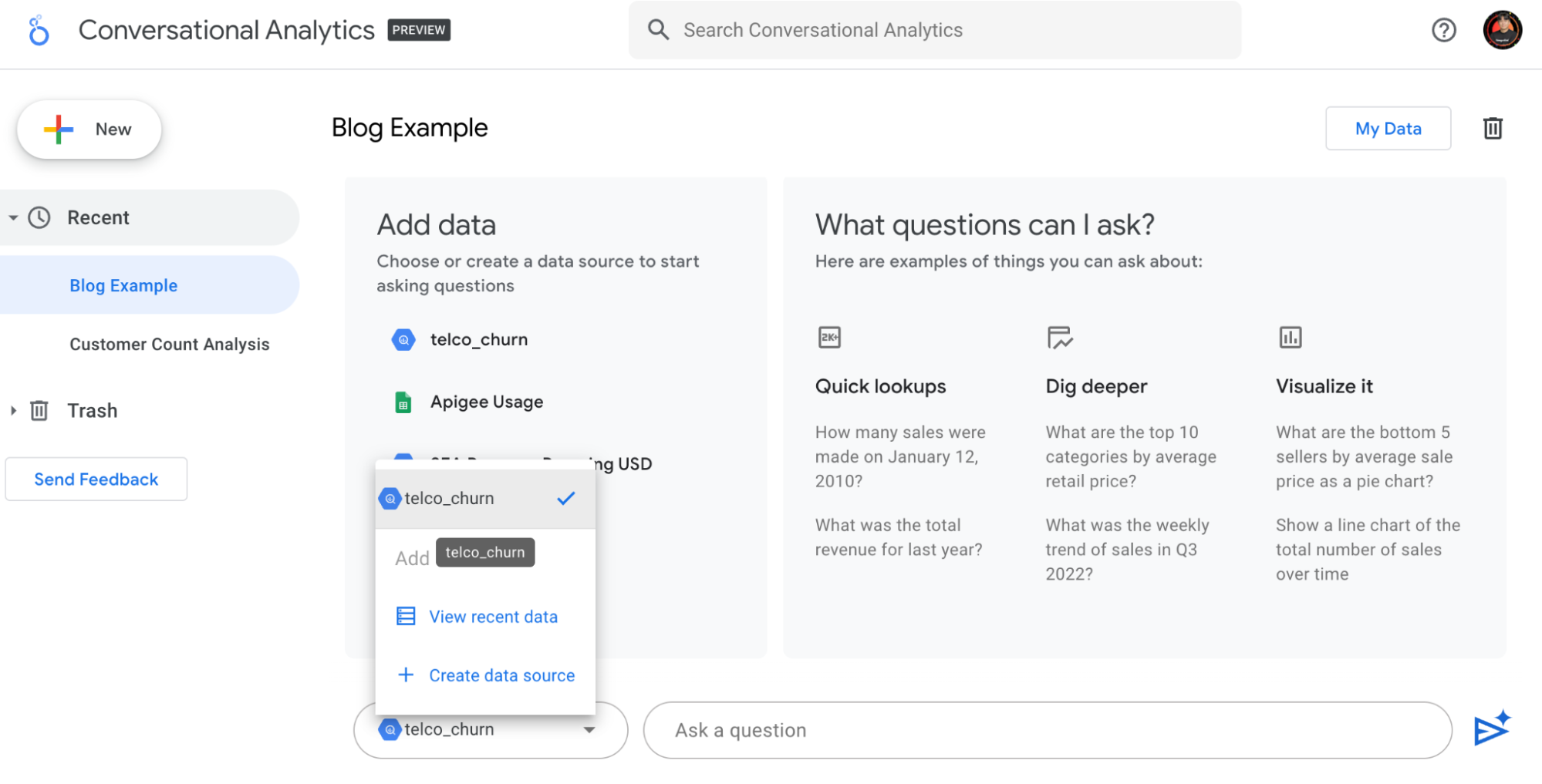
Task: Click the plus icon beside Create data source
Action: [x=406, y=675]
